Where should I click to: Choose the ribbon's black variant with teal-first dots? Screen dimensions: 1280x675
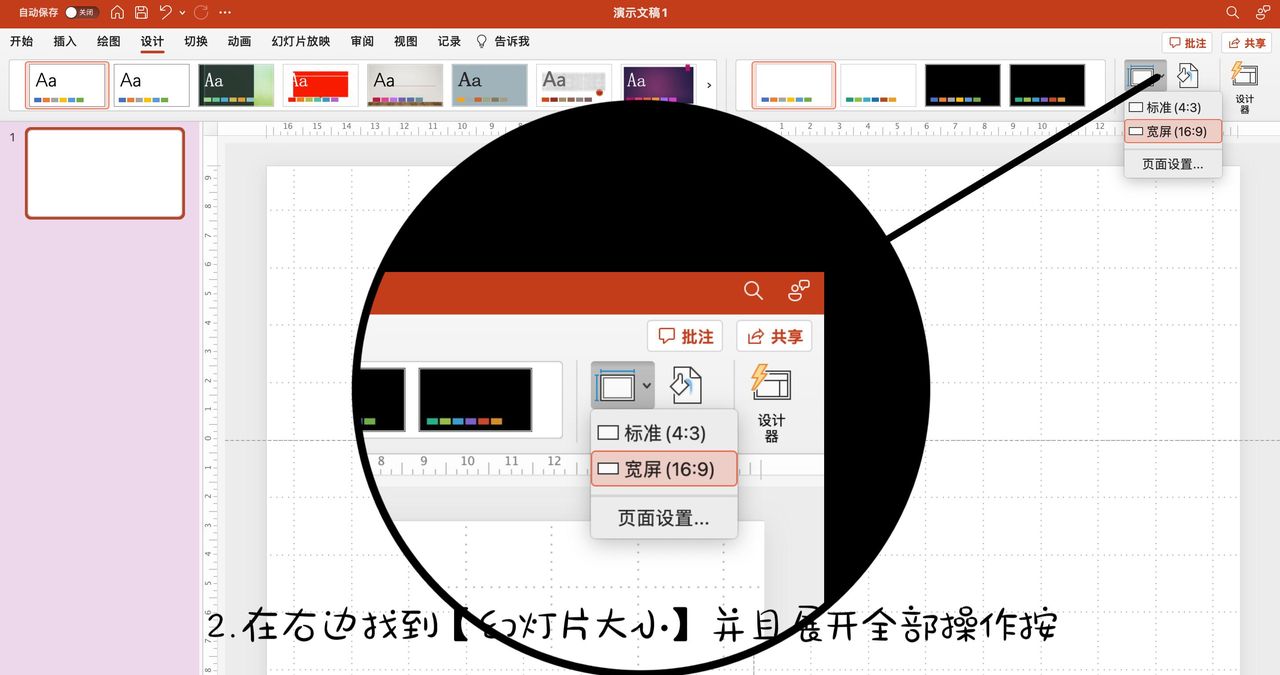(x=1047, y=85)
